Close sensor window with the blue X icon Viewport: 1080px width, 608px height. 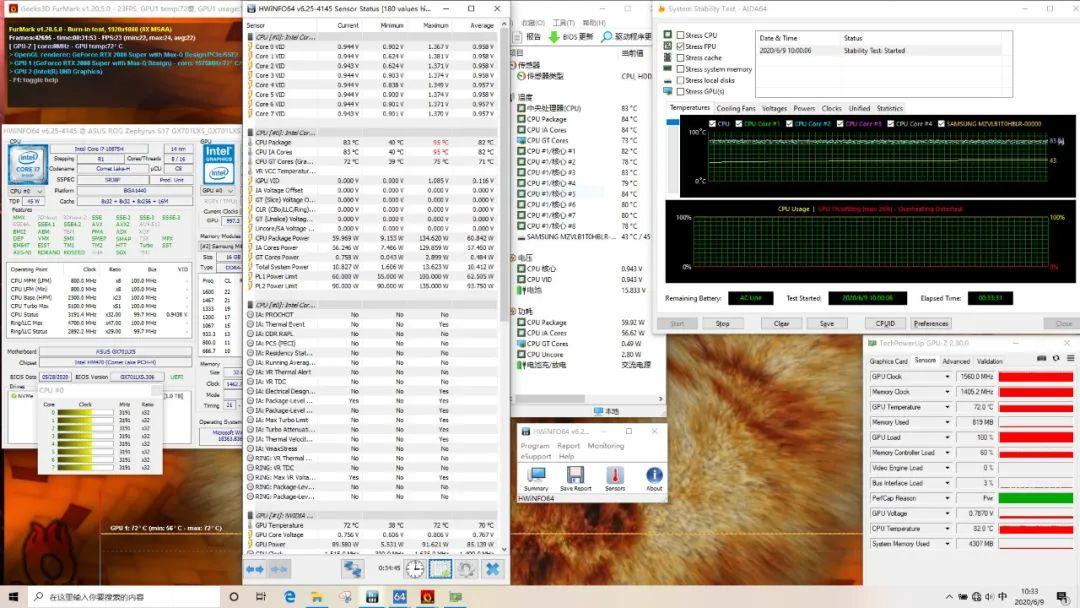click(492, 568)
